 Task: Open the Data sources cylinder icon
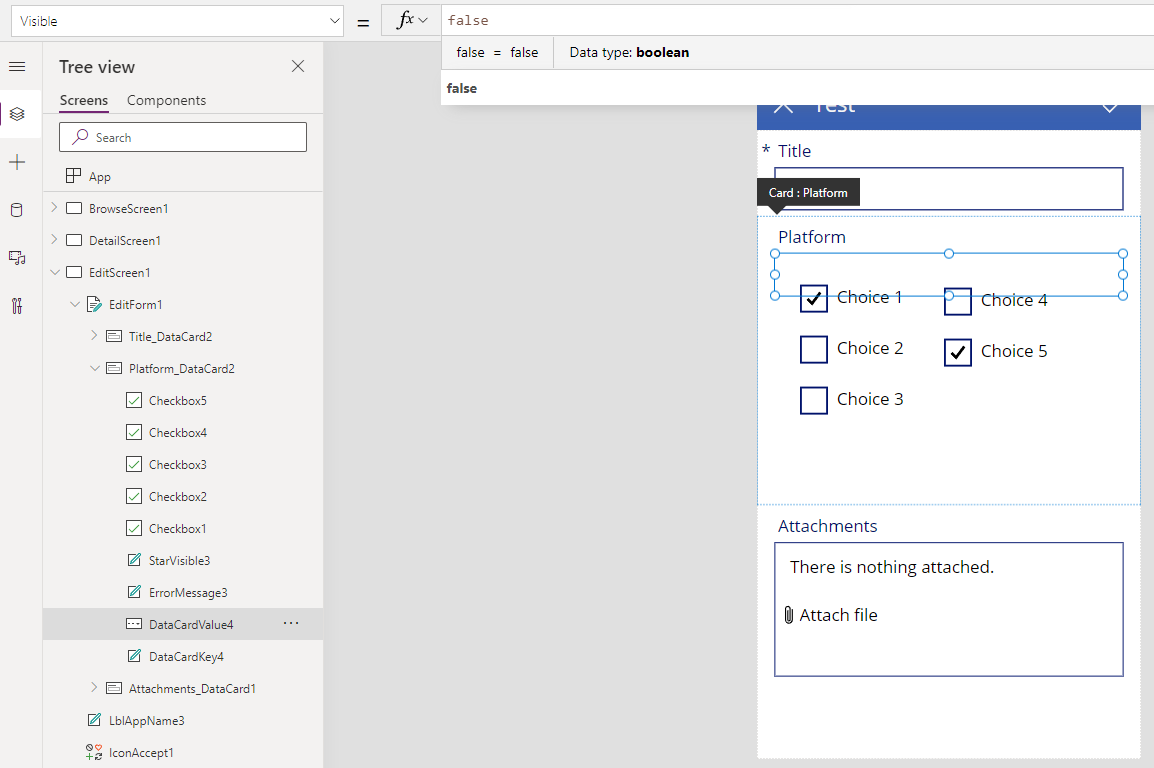[x=16, y=209]
